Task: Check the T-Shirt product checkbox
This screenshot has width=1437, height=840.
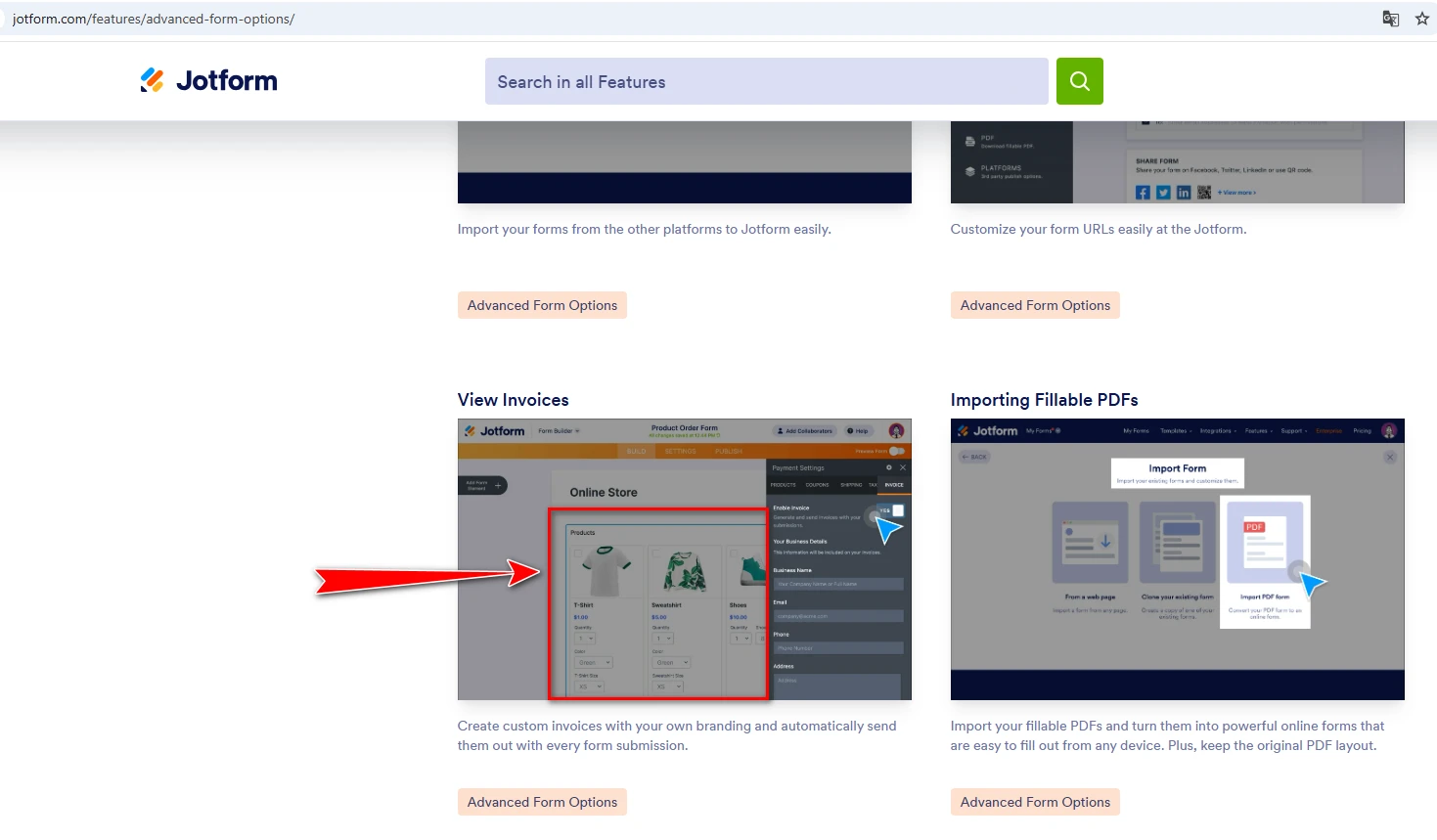Action: tap(578, 553)
